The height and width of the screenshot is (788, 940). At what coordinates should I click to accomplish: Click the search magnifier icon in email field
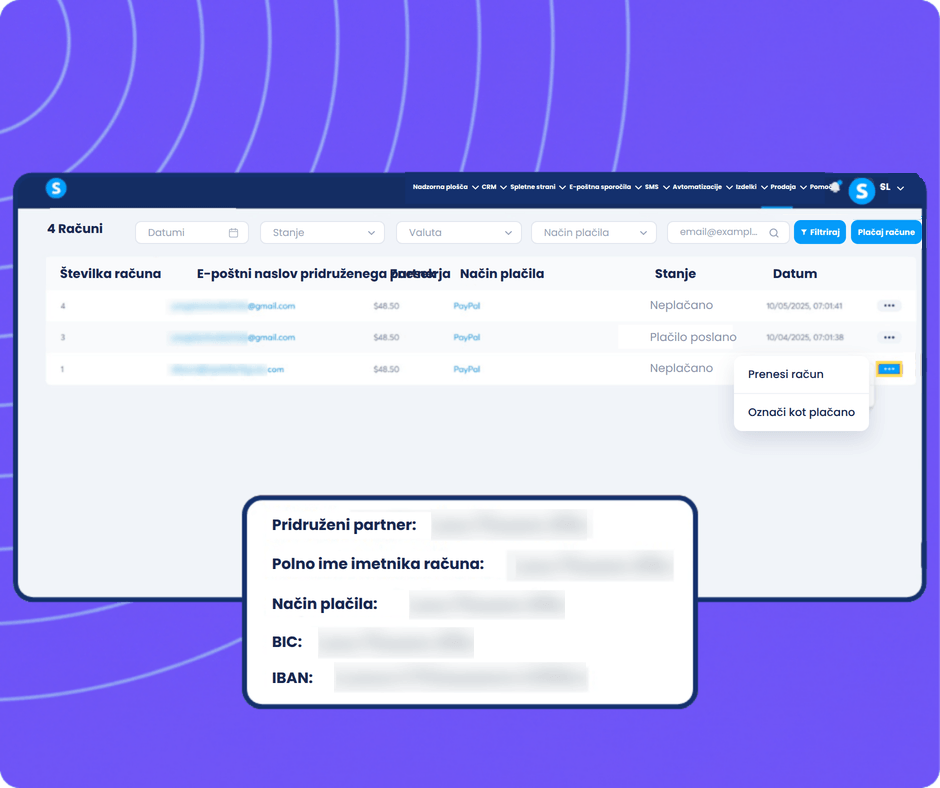point(774,233)
